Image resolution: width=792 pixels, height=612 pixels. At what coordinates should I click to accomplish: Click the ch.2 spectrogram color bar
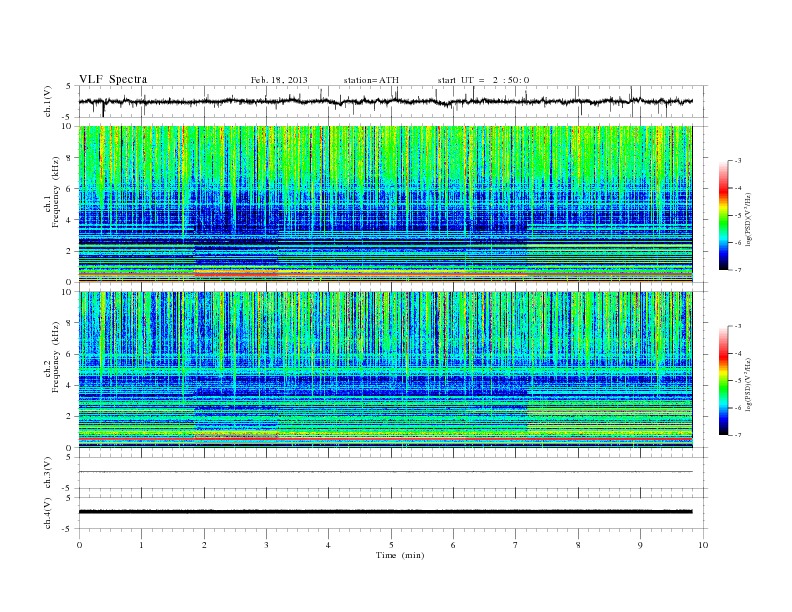[723, 381]
